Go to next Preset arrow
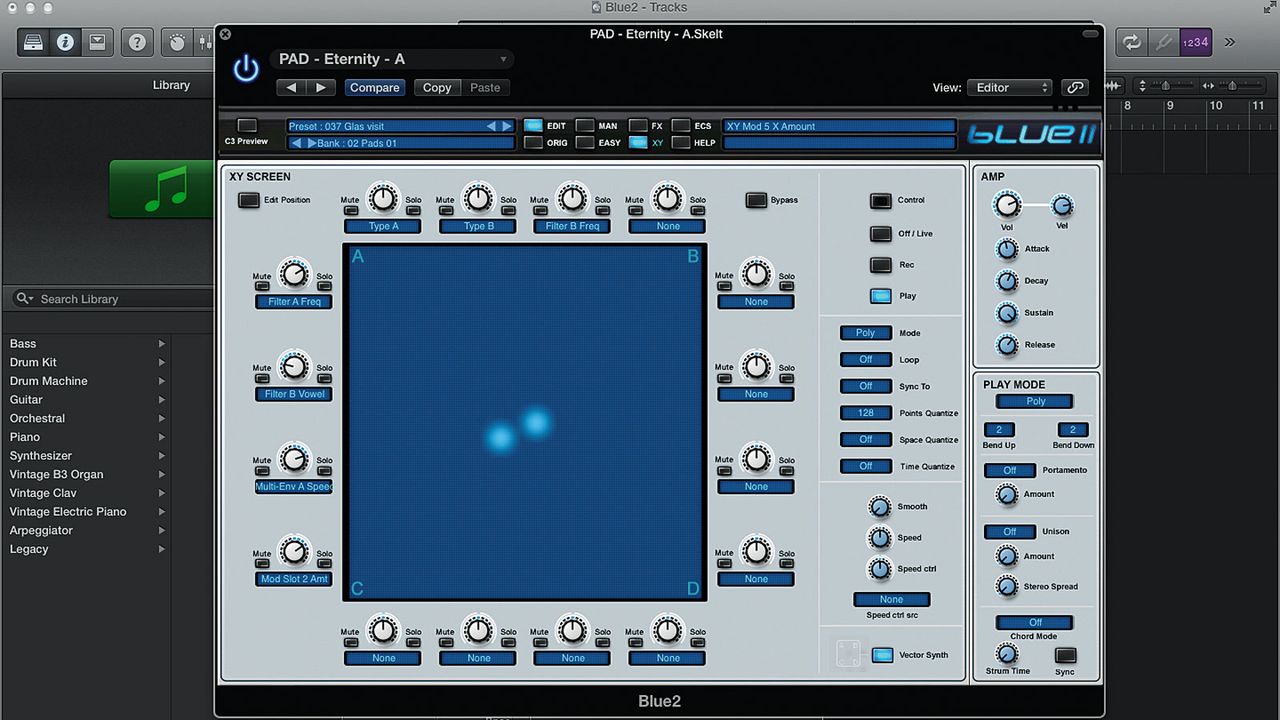 click(506, 126)
